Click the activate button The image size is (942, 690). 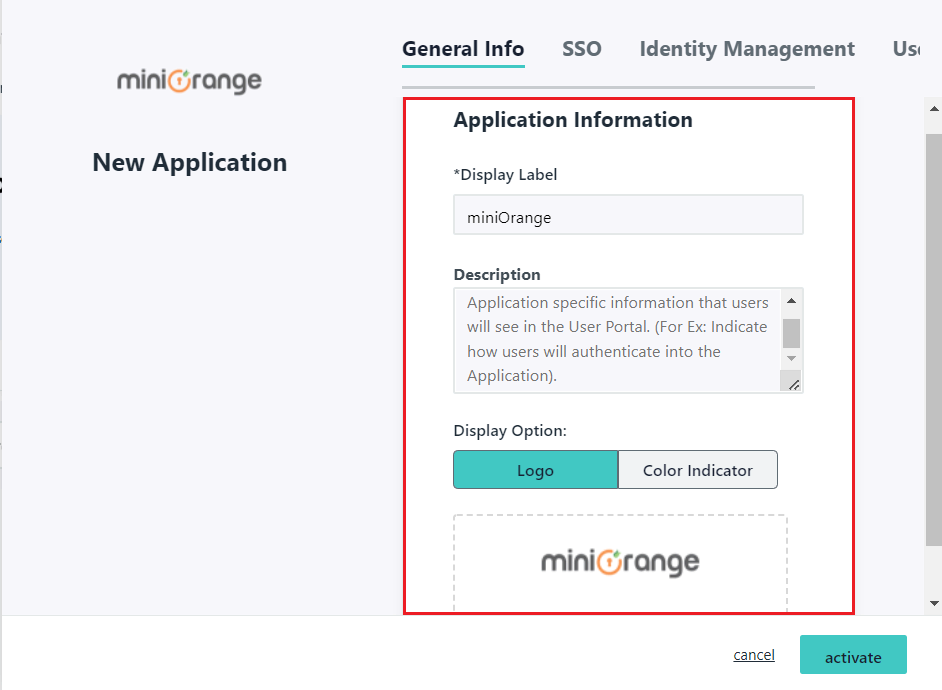[x=853, y=655]
